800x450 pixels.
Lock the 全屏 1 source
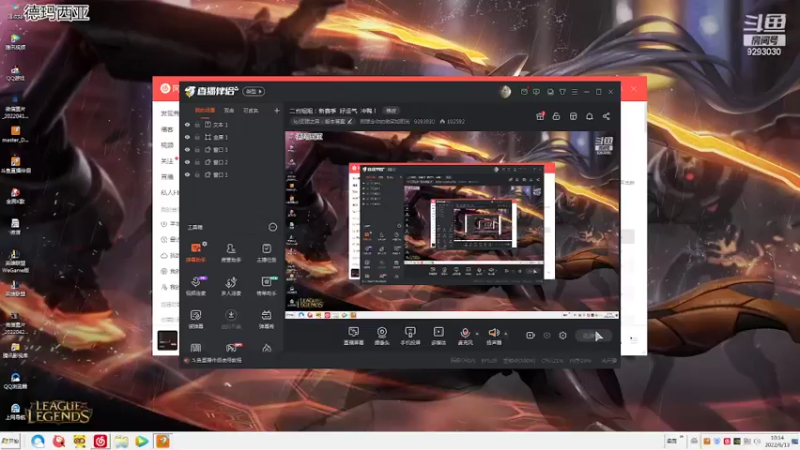pyautogui.click(x=197, y=137)
